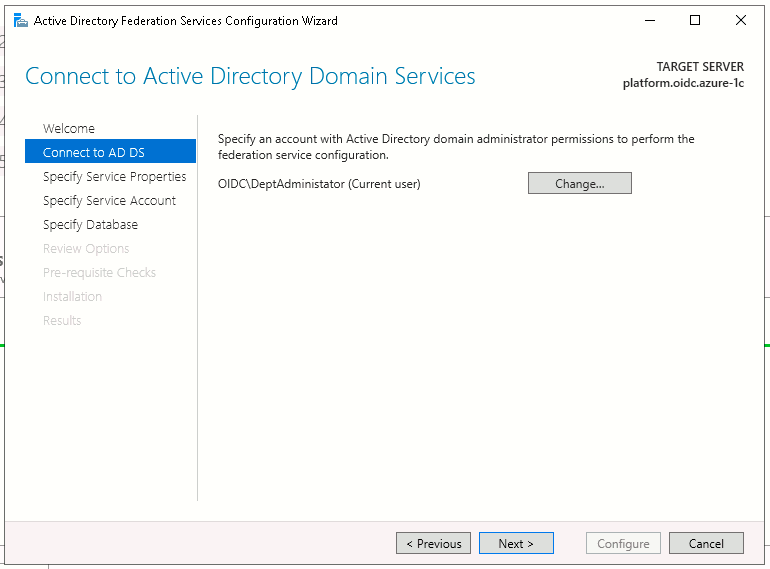This screenshot has height=569, width=770.
Task: Switch to Specify Service Account step
Action: click(x=109, y=200)
